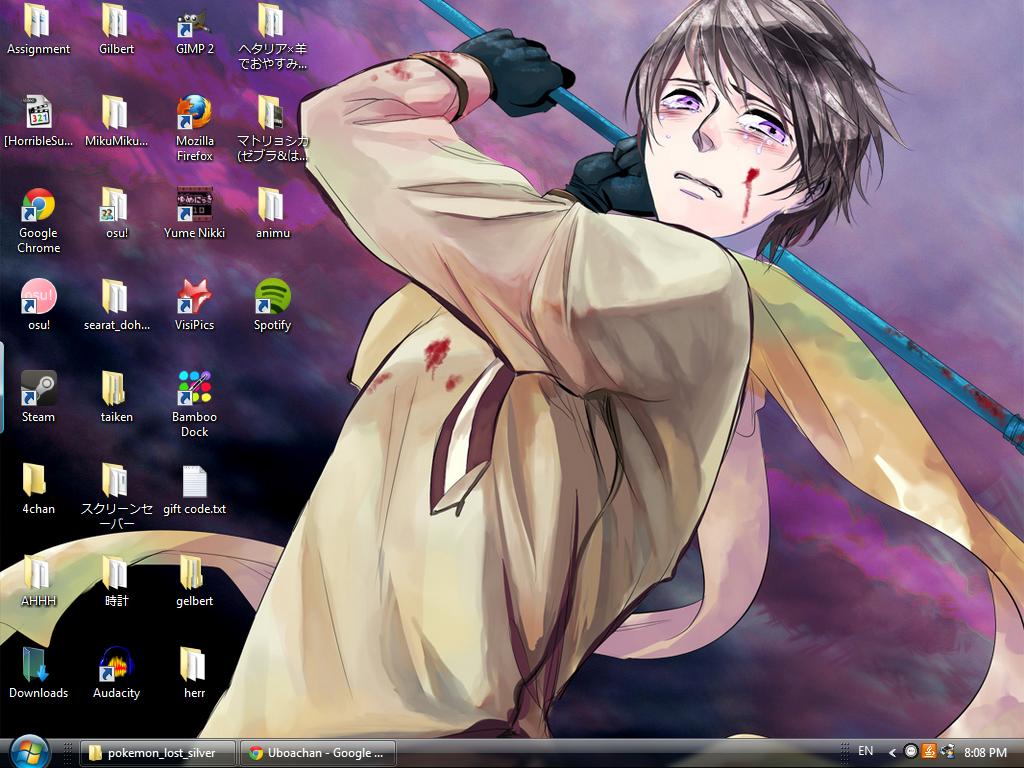Select the taiken folder
Screen dimensions: 1024x768
116,397
